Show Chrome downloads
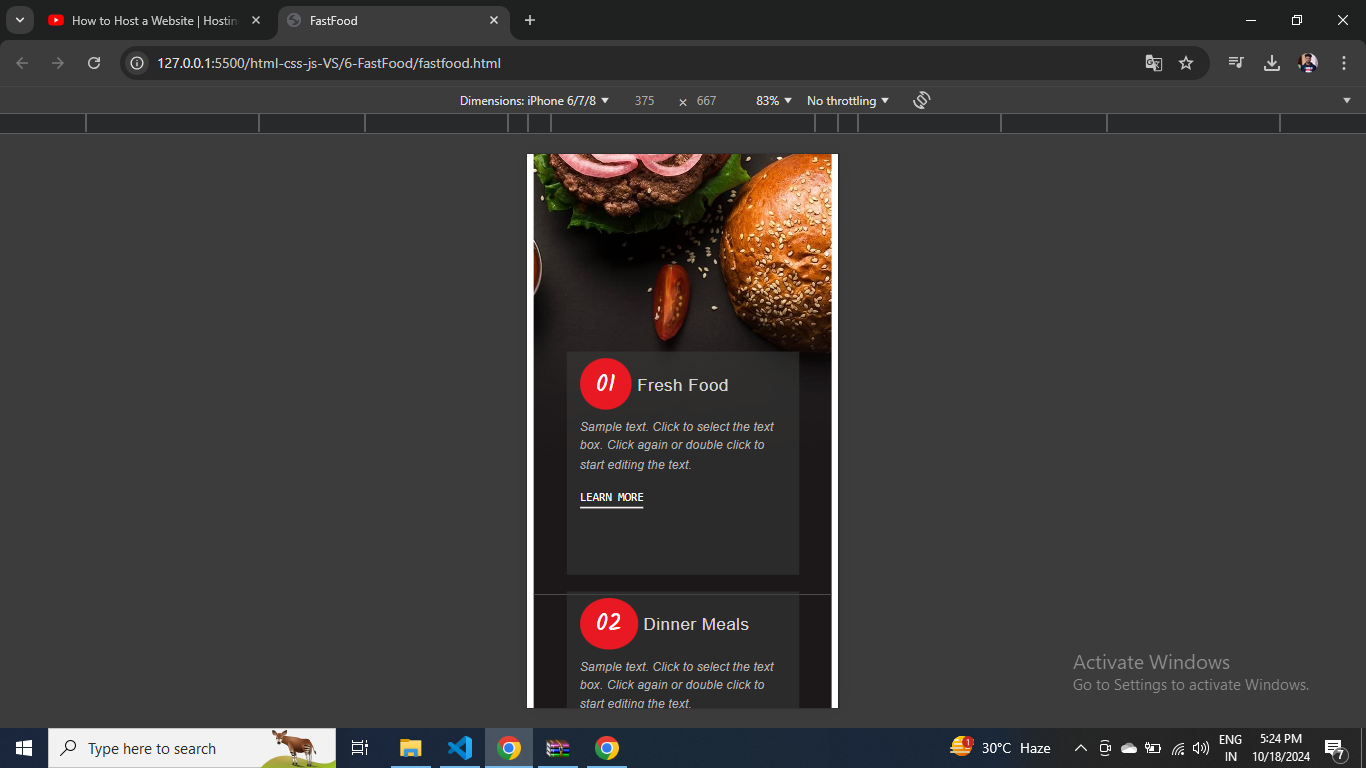Screen dimensions: 1366x768 (x=1272, y=63)
